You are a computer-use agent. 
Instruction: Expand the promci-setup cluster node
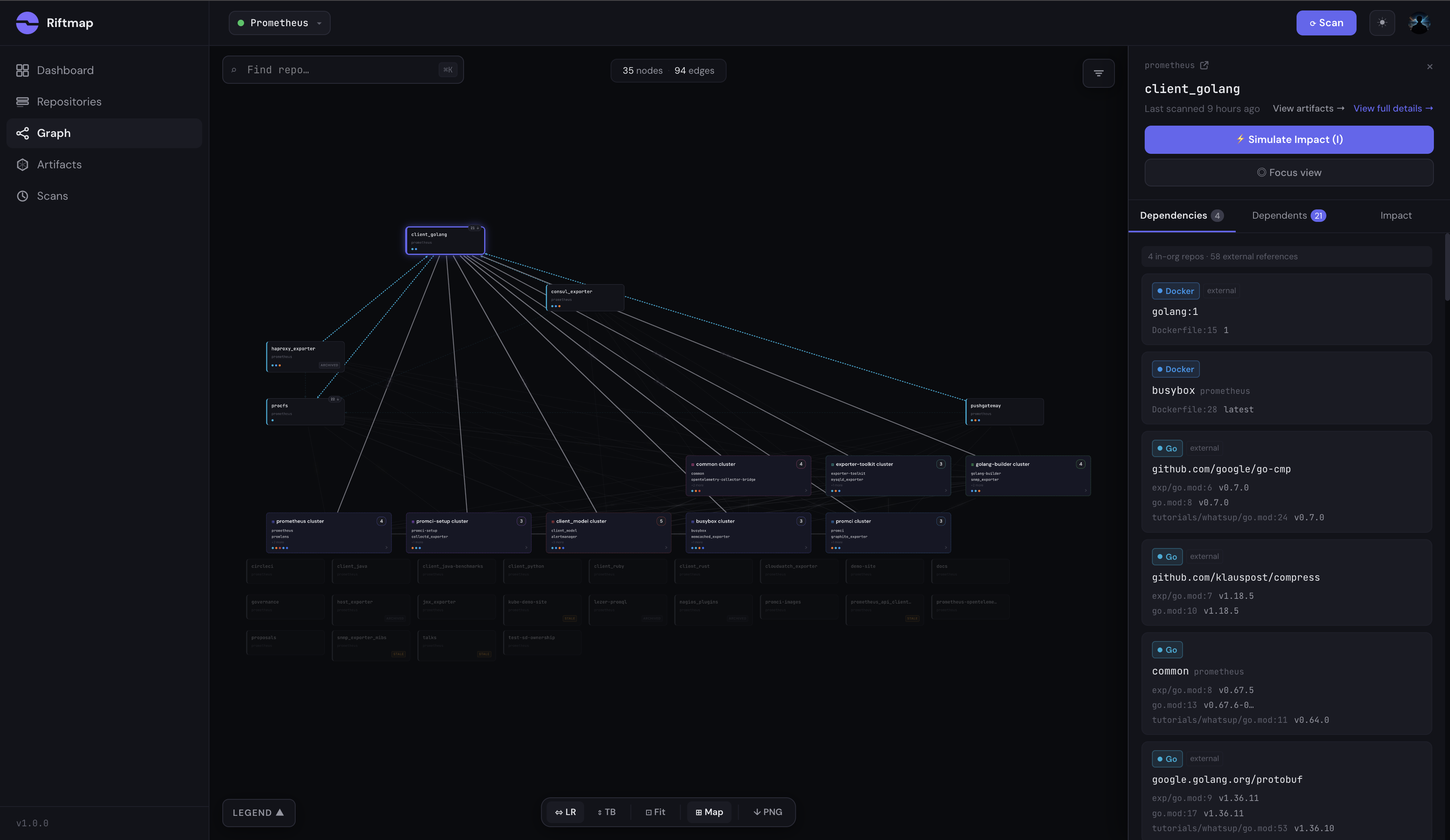(x=468, y=533)
